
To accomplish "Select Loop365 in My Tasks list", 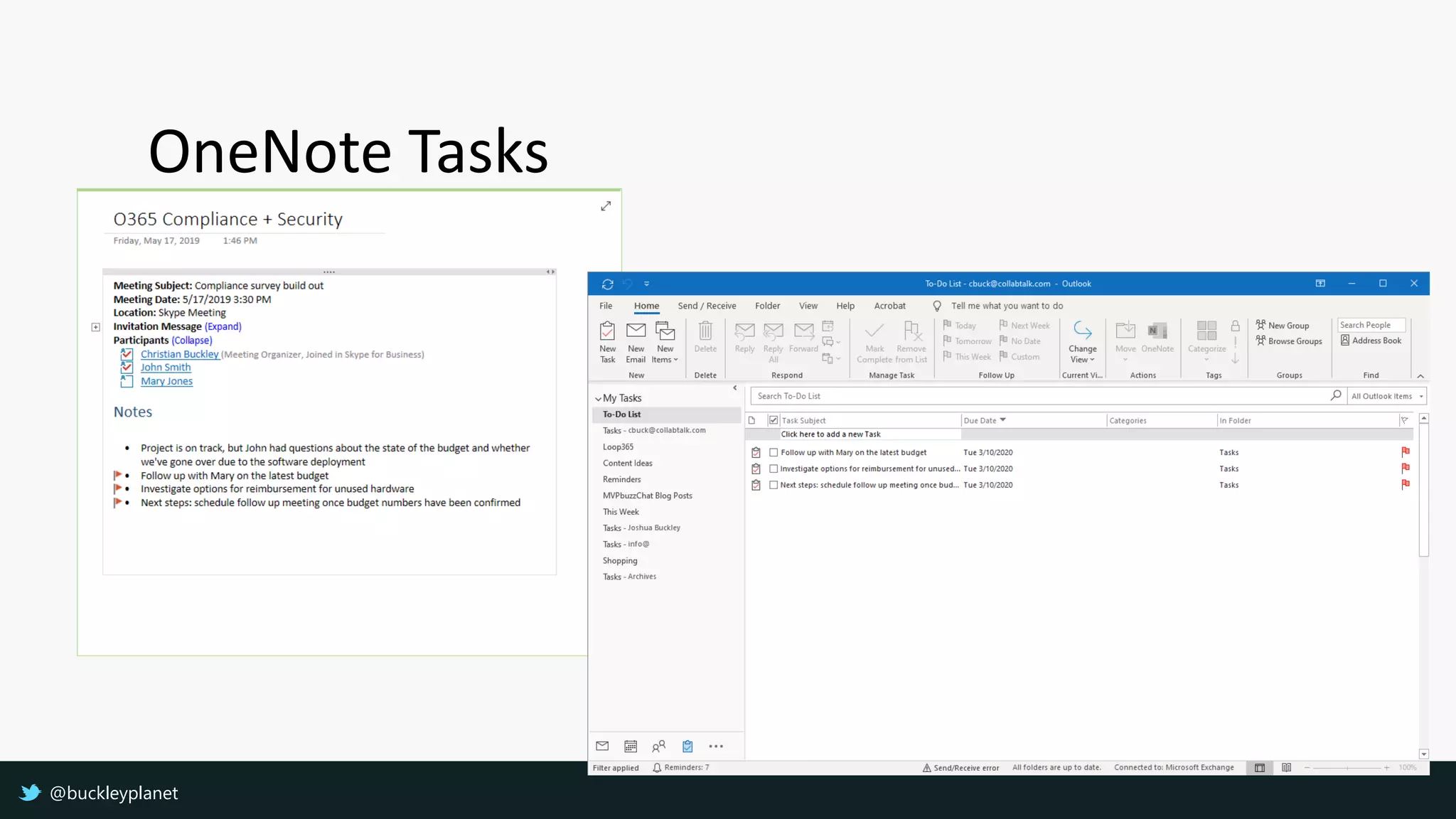I will pos(618,446).
